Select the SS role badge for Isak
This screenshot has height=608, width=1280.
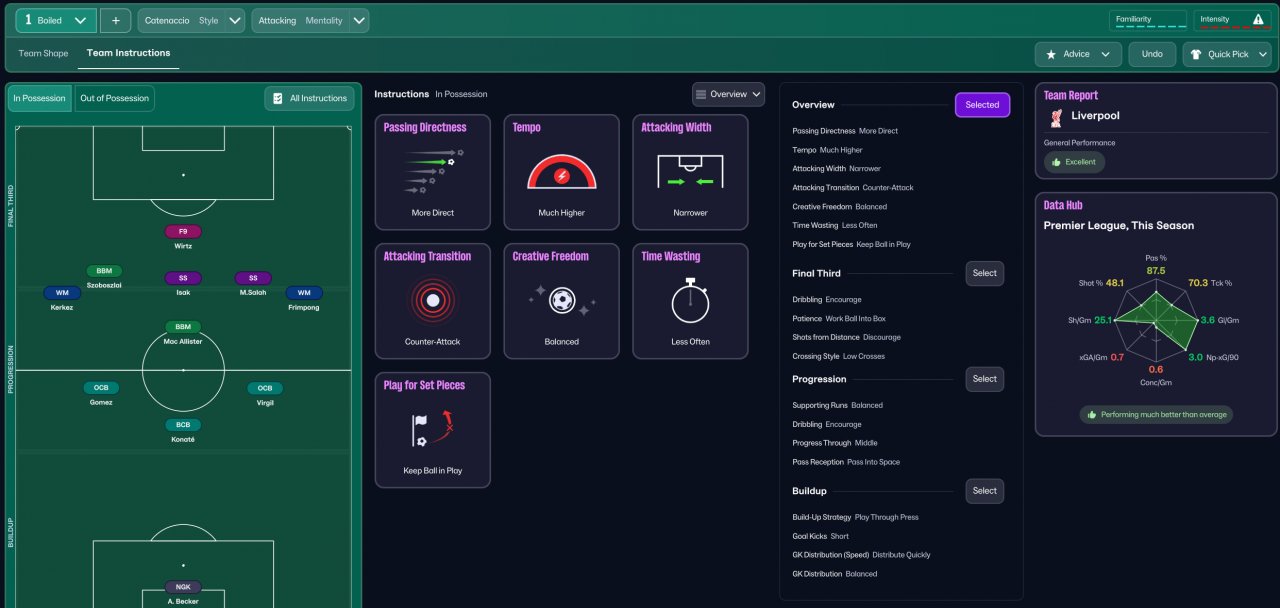(183, 278)
